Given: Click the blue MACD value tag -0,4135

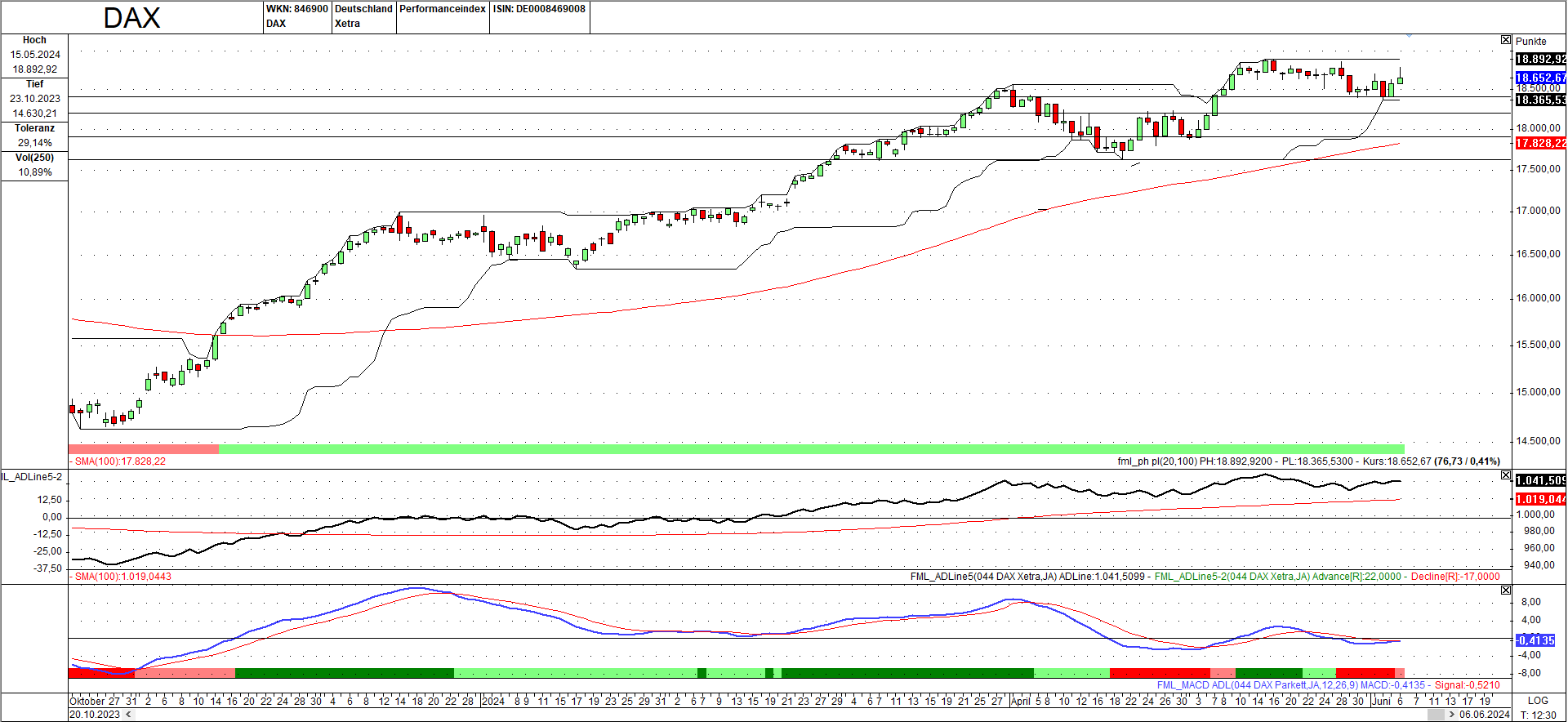Looking at the screenshot, I should 1535,640.
